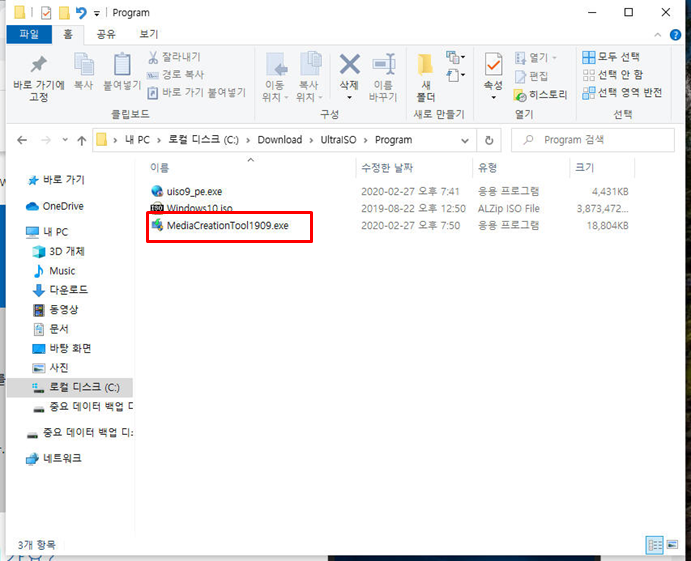Open Videos (동영상) in sidebar
The height and width of the screenshot is (561, 691).
(x=56, y=310)
